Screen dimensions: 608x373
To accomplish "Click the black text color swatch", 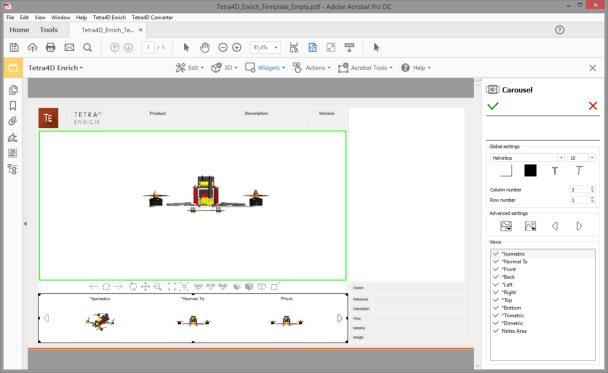I will coord(530,171).
